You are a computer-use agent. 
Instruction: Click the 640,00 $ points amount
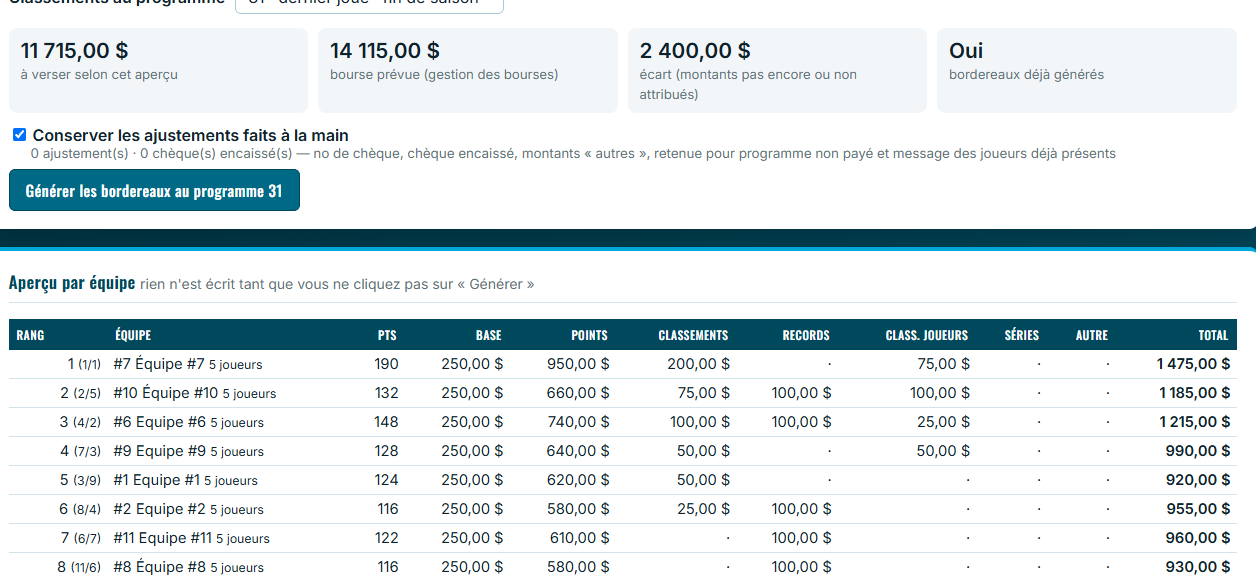(x=577, y=451)
